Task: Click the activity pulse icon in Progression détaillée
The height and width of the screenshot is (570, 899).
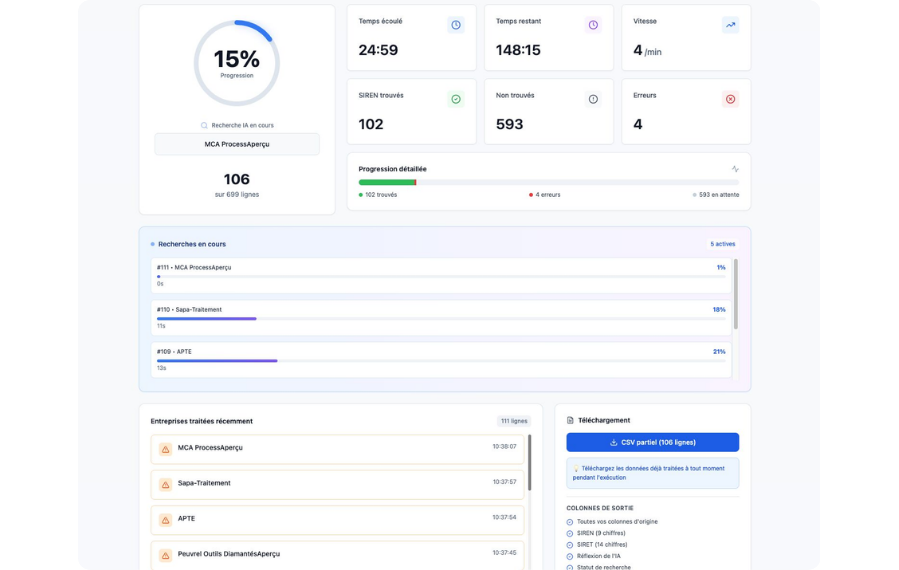Action: coord(735,169)
